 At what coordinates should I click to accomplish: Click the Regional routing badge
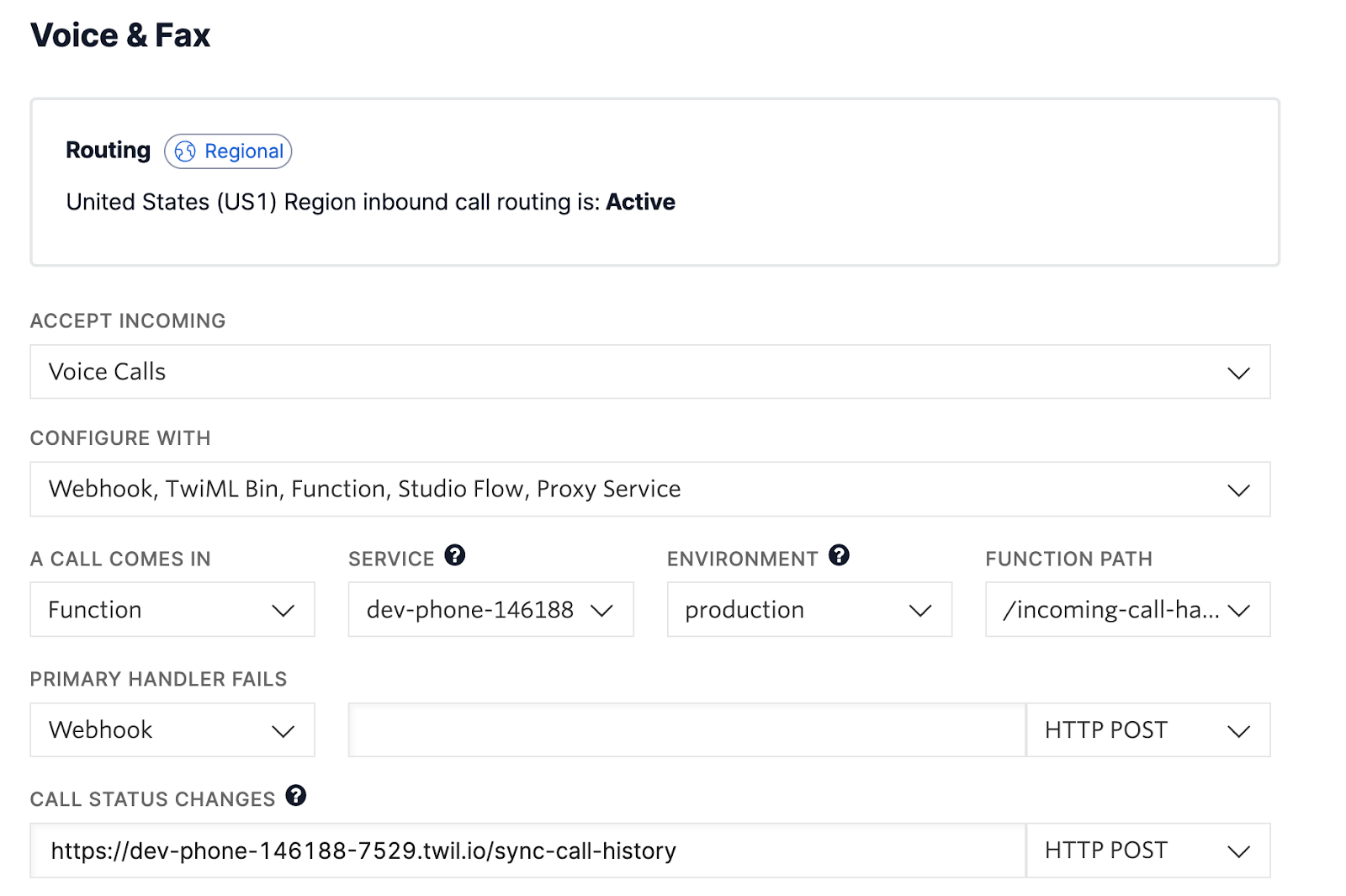coord(228,151)
